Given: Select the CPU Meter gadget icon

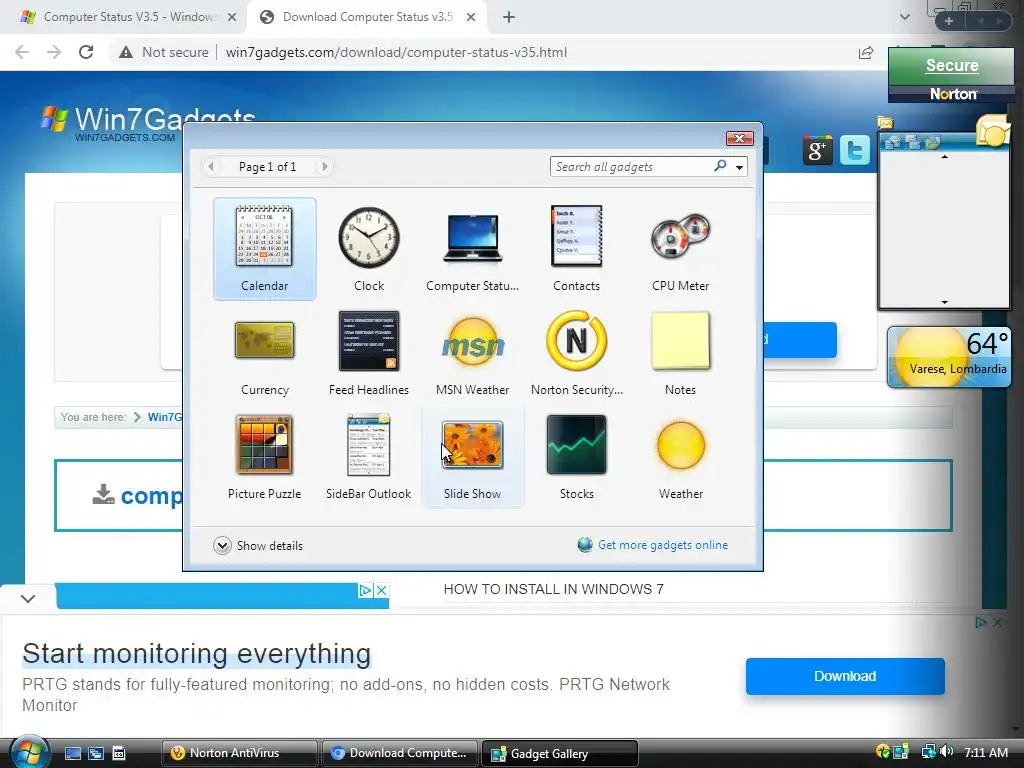Looking at the screenshot, I should point(680,236).
